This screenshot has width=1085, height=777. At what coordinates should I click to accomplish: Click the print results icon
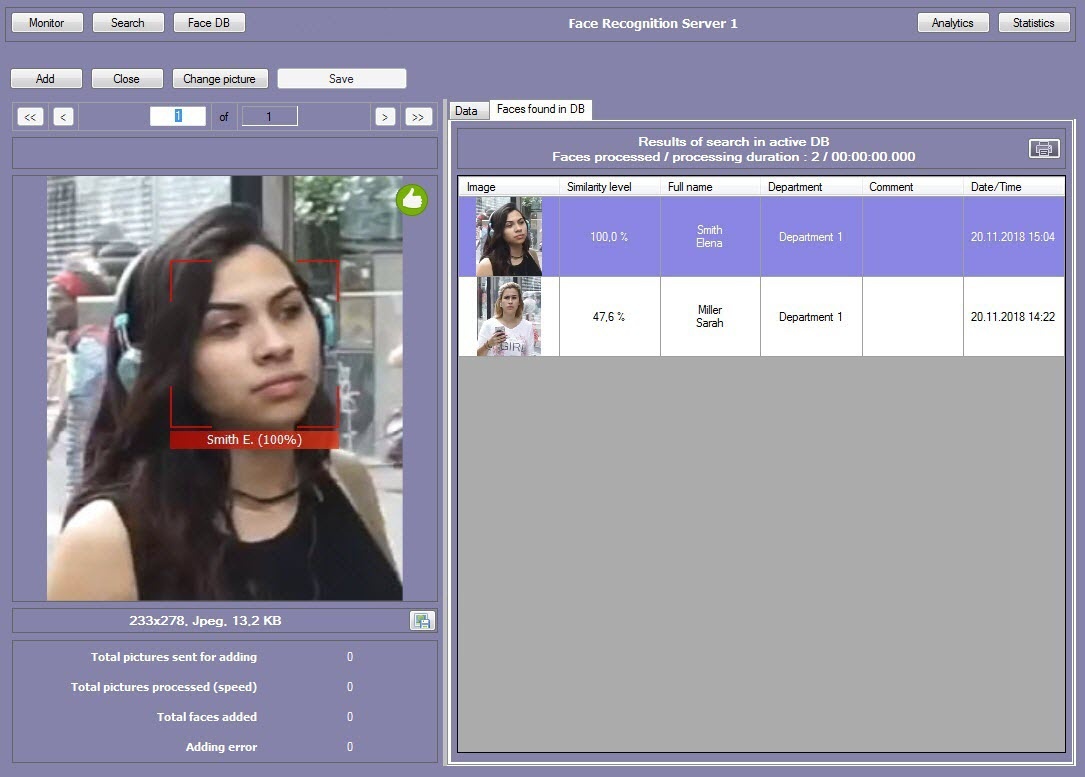tap(1044, 149)
